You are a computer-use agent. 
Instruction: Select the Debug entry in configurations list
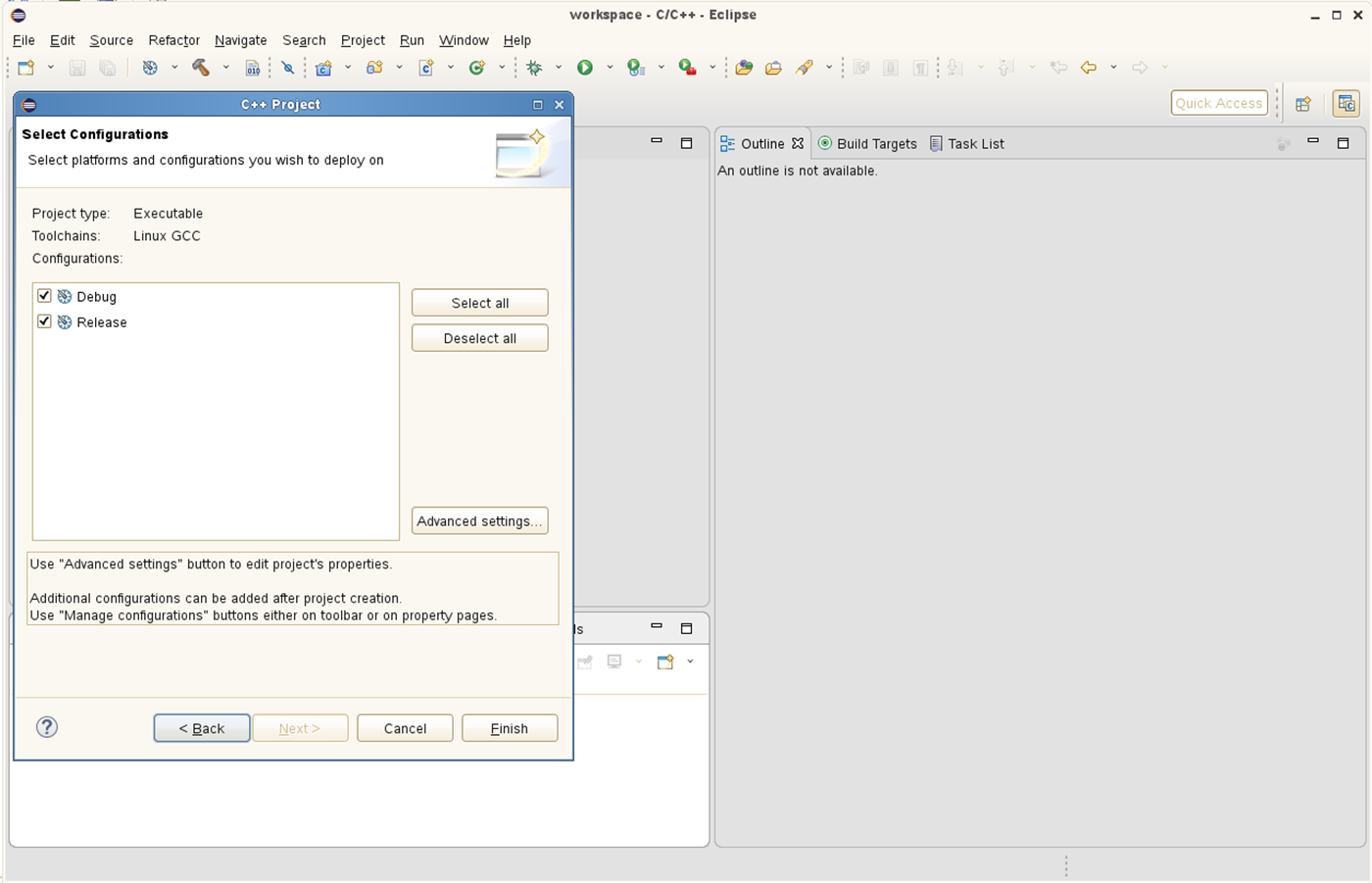click(x=96, y=297)
